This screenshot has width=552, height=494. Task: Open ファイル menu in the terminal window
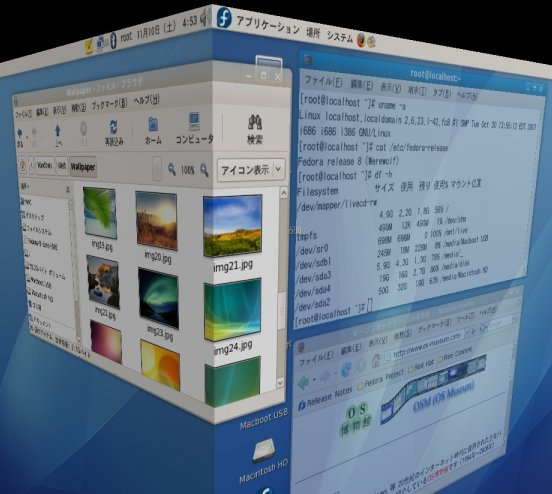click(x=323, y=81)
